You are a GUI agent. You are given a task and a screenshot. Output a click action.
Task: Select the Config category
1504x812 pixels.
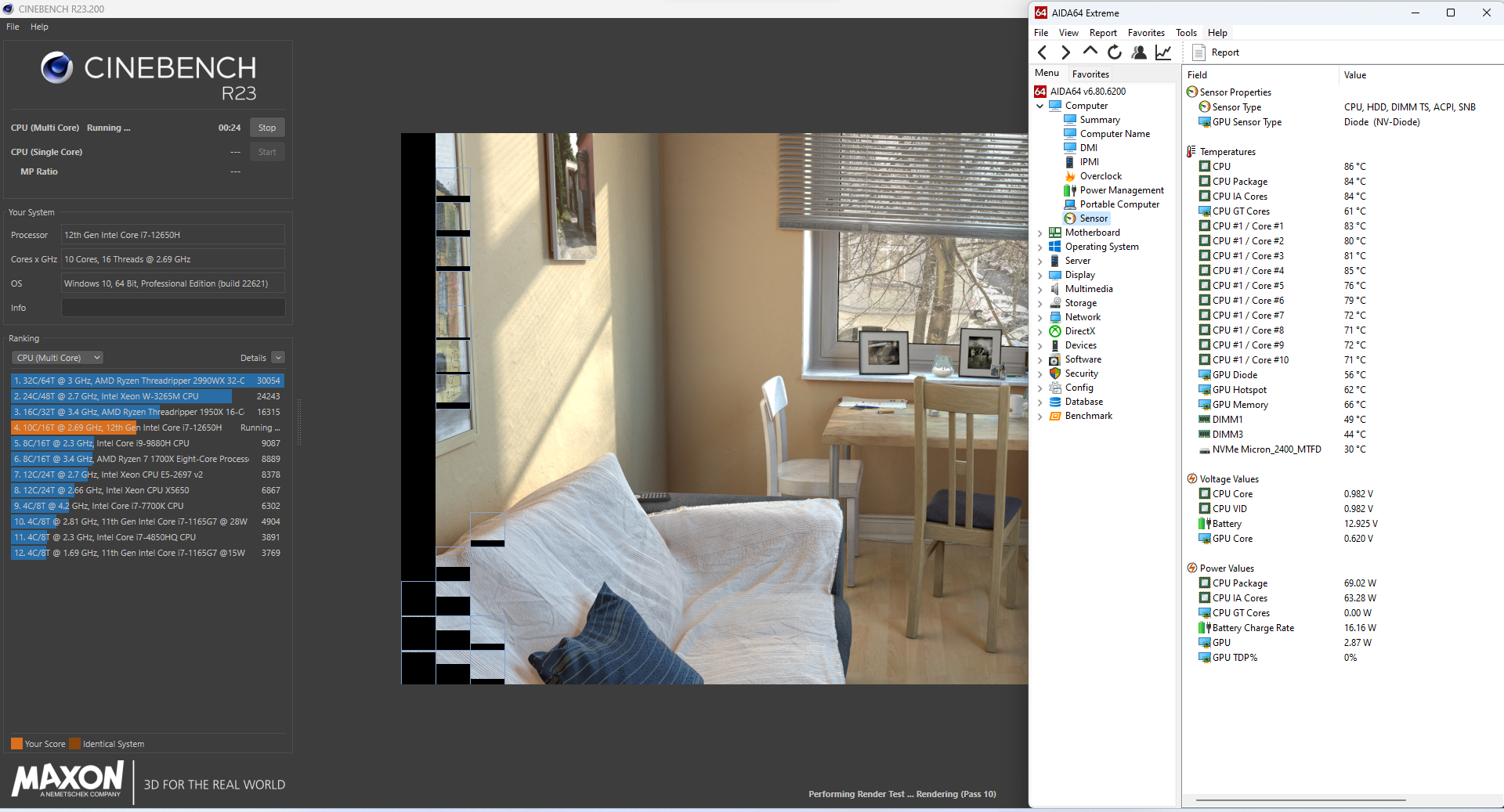(1079, 388)
